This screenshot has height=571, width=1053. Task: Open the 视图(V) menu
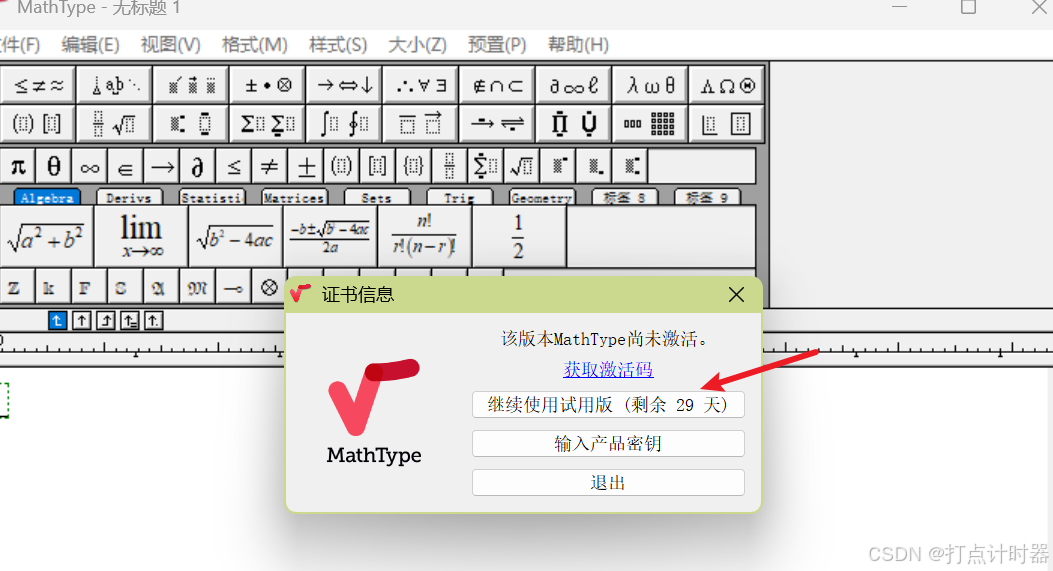coord(171,45)
